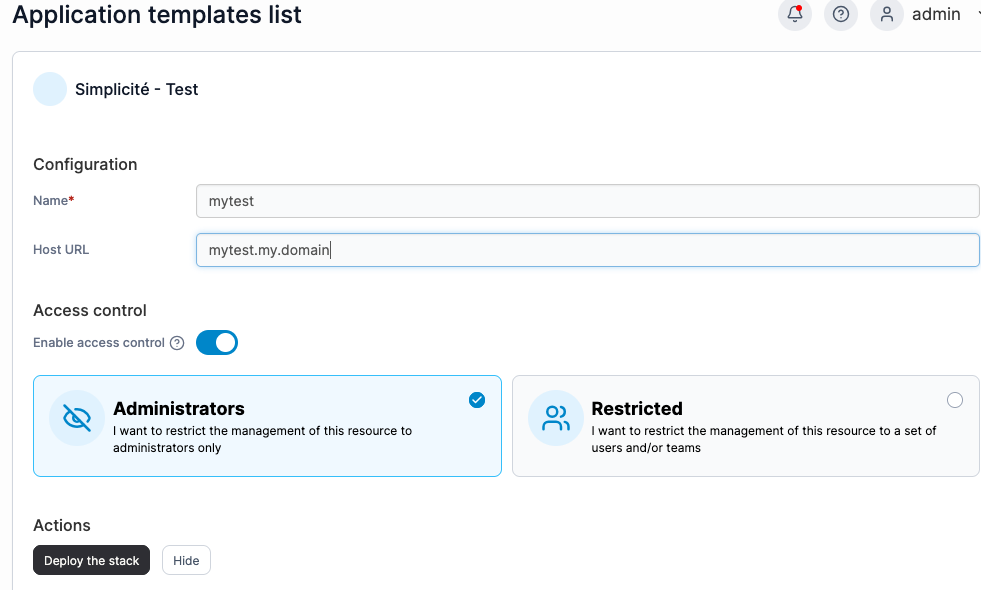Viewport: 981px width, 590px height.
Task: Click the admin user avatar icon
Action: click(x=887, y=14)
